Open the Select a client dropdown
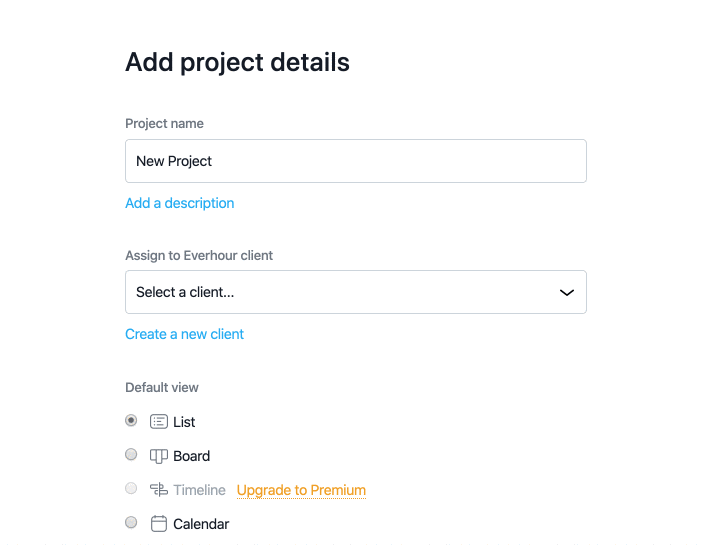711x545 pixels. [x=340, y=292]
